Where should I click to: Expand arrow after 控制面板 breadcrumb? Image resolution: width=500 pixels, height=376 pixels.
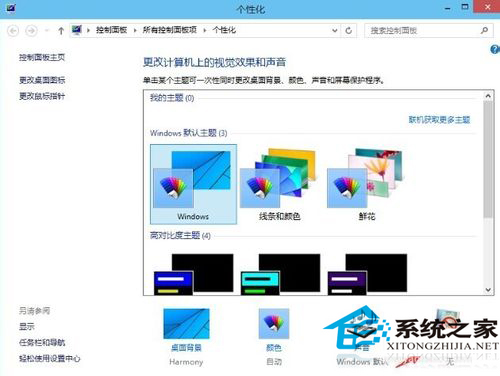[x=135, y=31]
